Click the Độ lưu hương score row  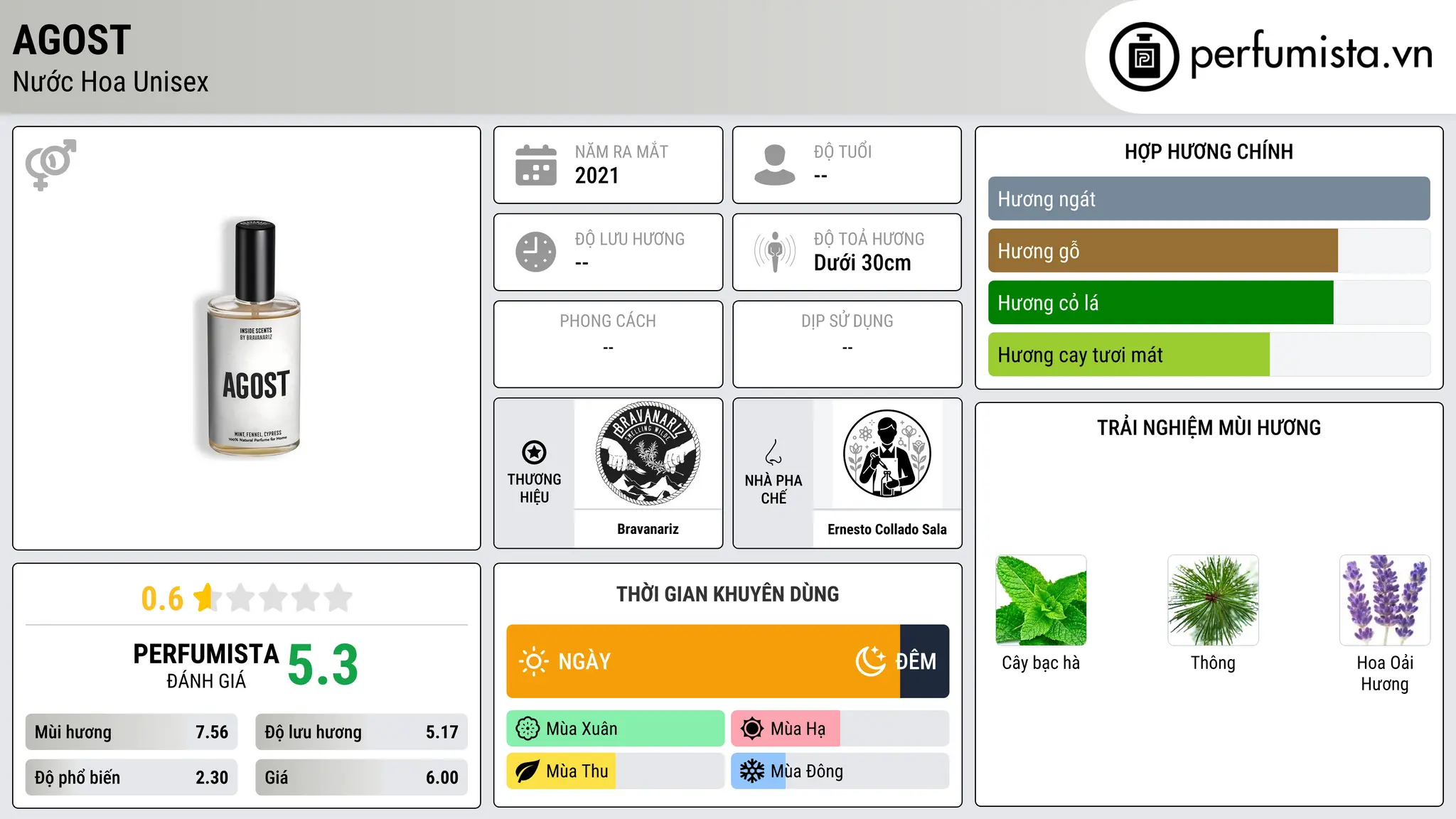(x=361, y=732)
